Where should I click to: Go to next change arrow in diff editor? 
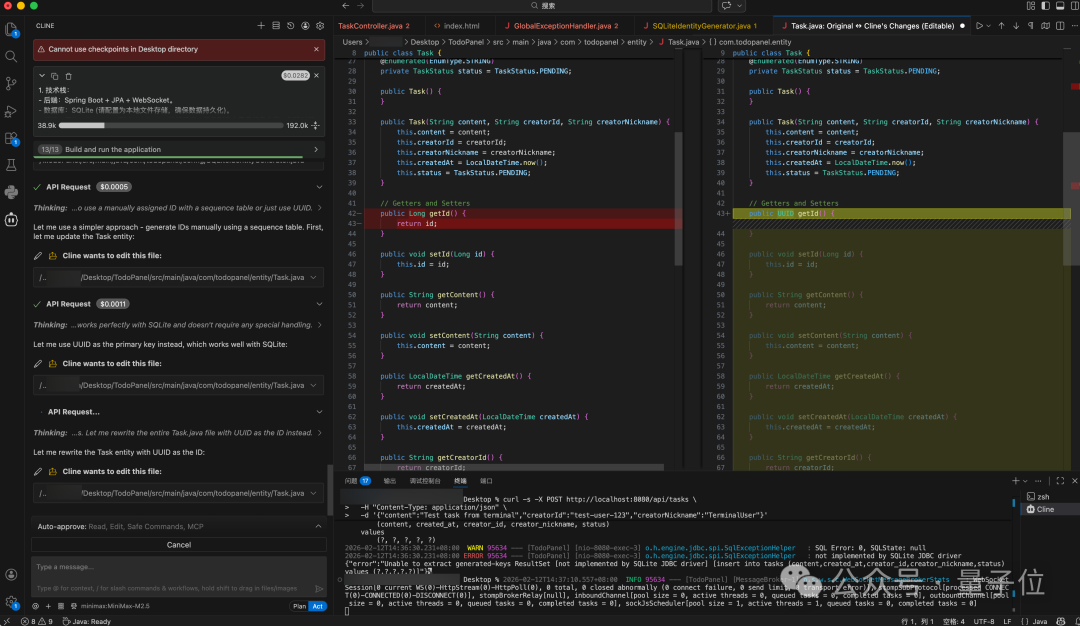[1016, 25]
